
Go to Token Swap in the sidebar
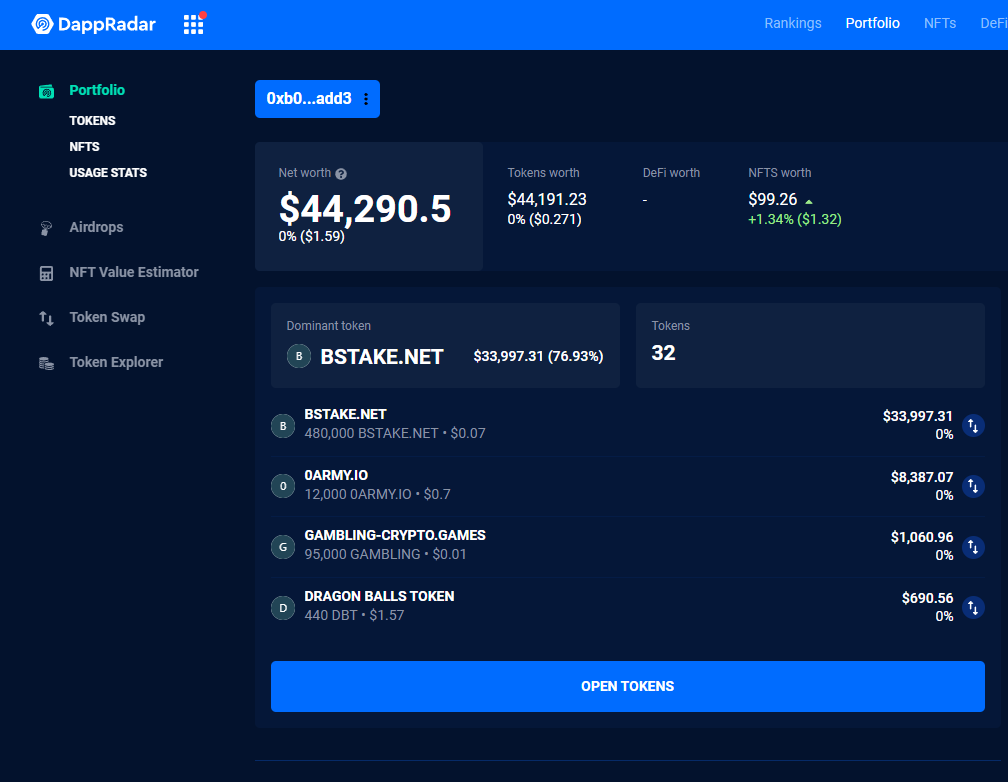[107, 317]
